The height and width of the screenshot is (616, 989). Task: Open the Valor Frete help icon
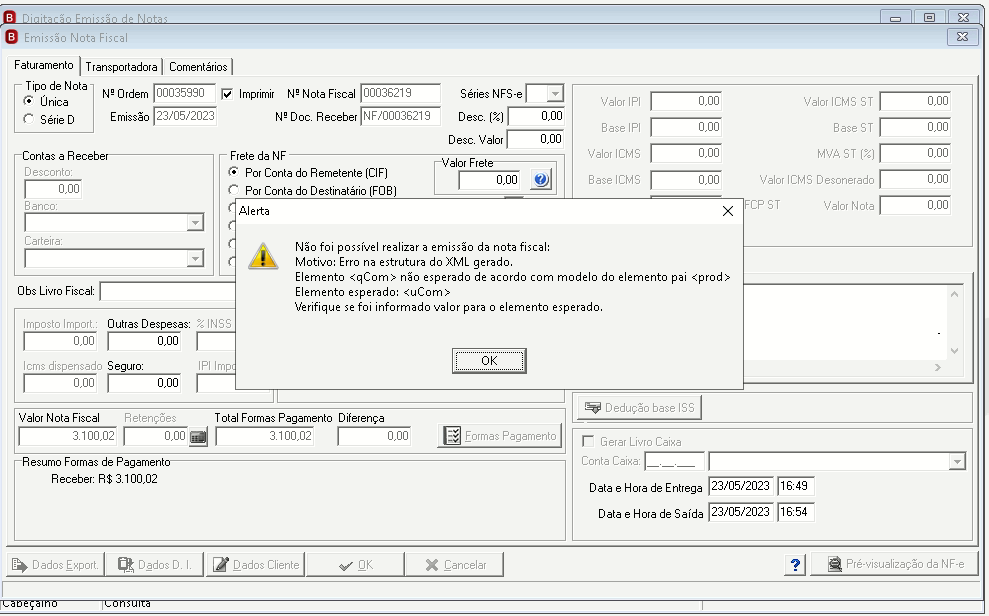coord(541,180)
